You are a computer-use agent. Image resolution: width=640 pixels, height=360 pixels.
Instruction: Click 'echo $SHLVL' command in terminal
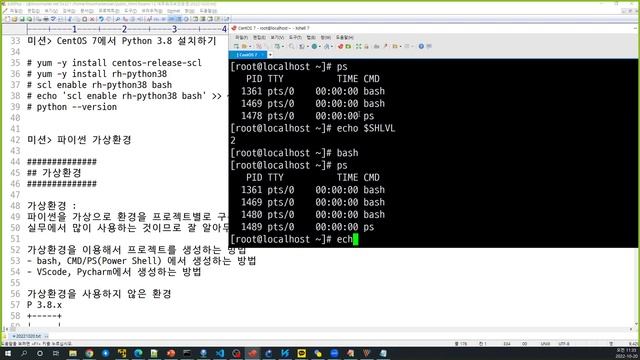[x=366, y=128]
